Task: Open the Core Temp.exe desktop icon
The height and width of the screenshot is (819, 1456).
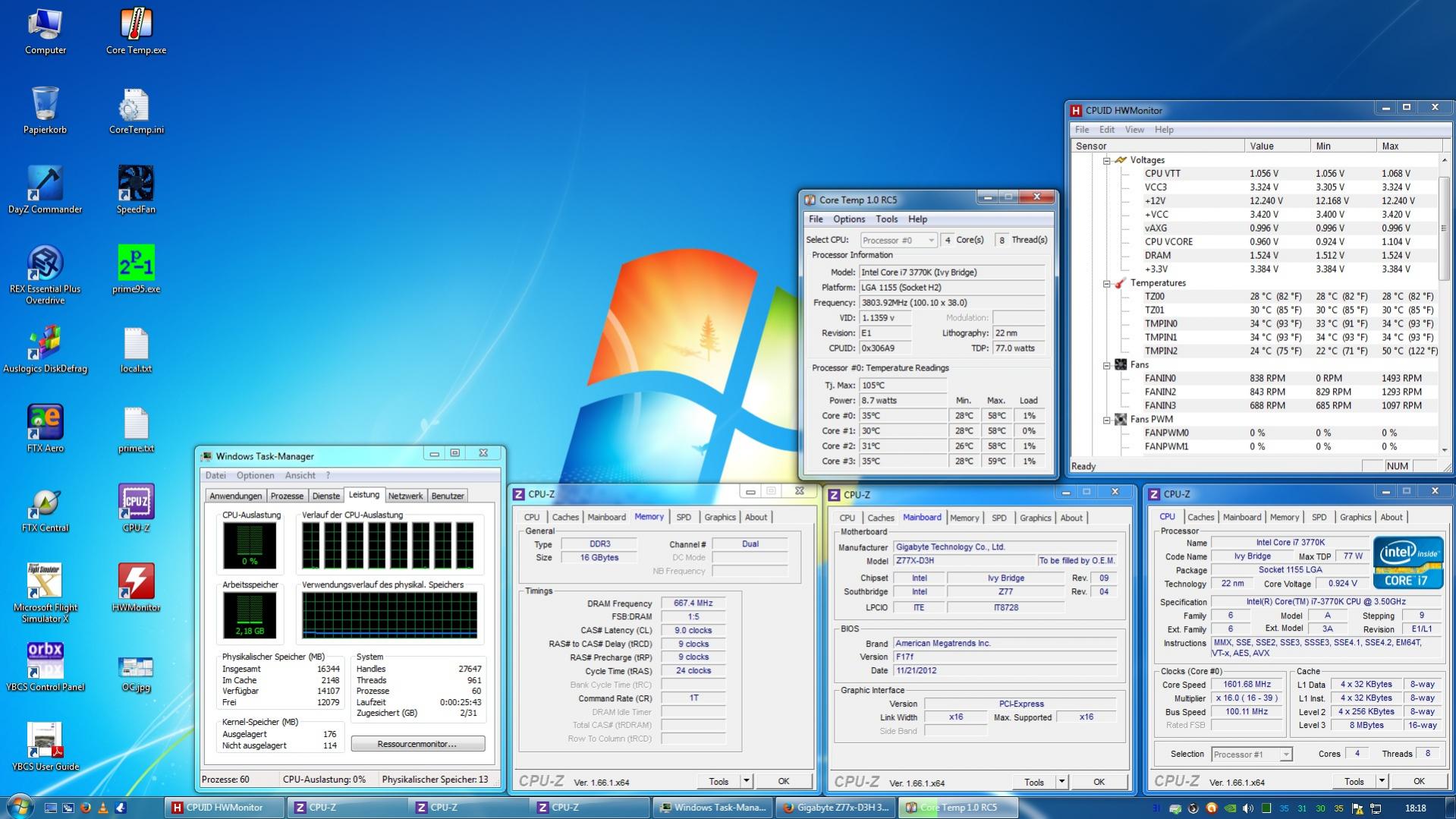Action: tap(137, 31)
